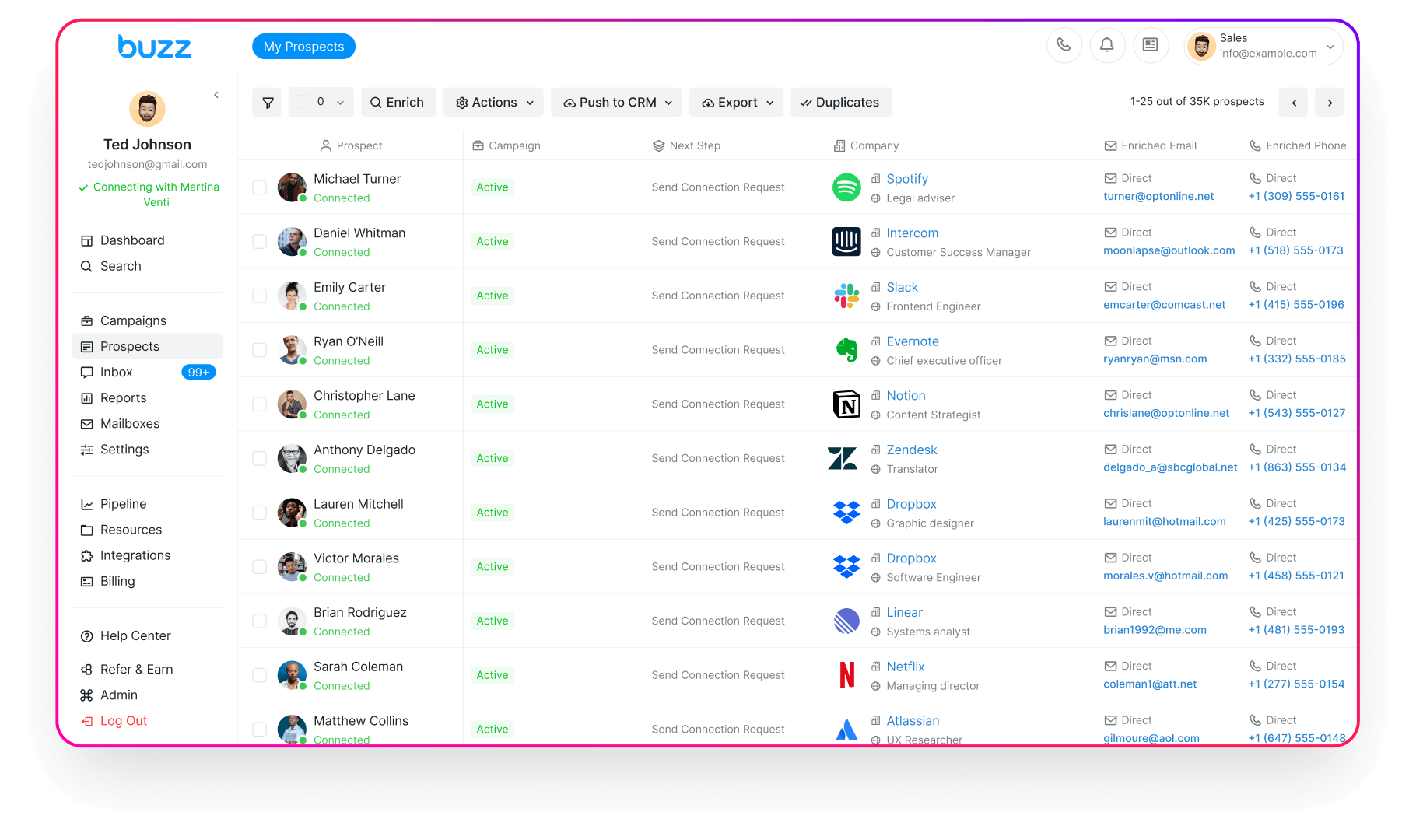Open Daniel Whitman's profile photo
Viewport: 1416px width, 840px height.
tap(292, 242)
